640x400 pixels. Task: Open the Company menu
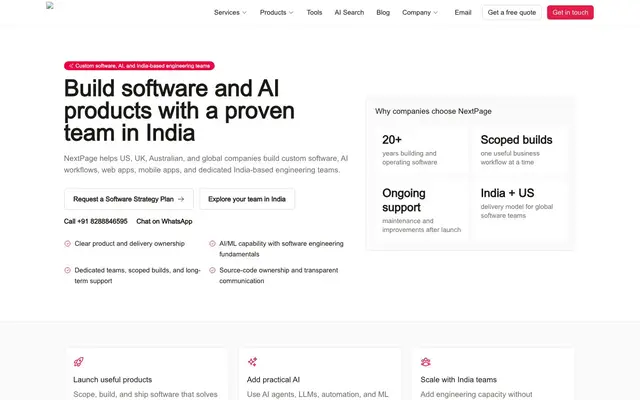coord(420,13)
